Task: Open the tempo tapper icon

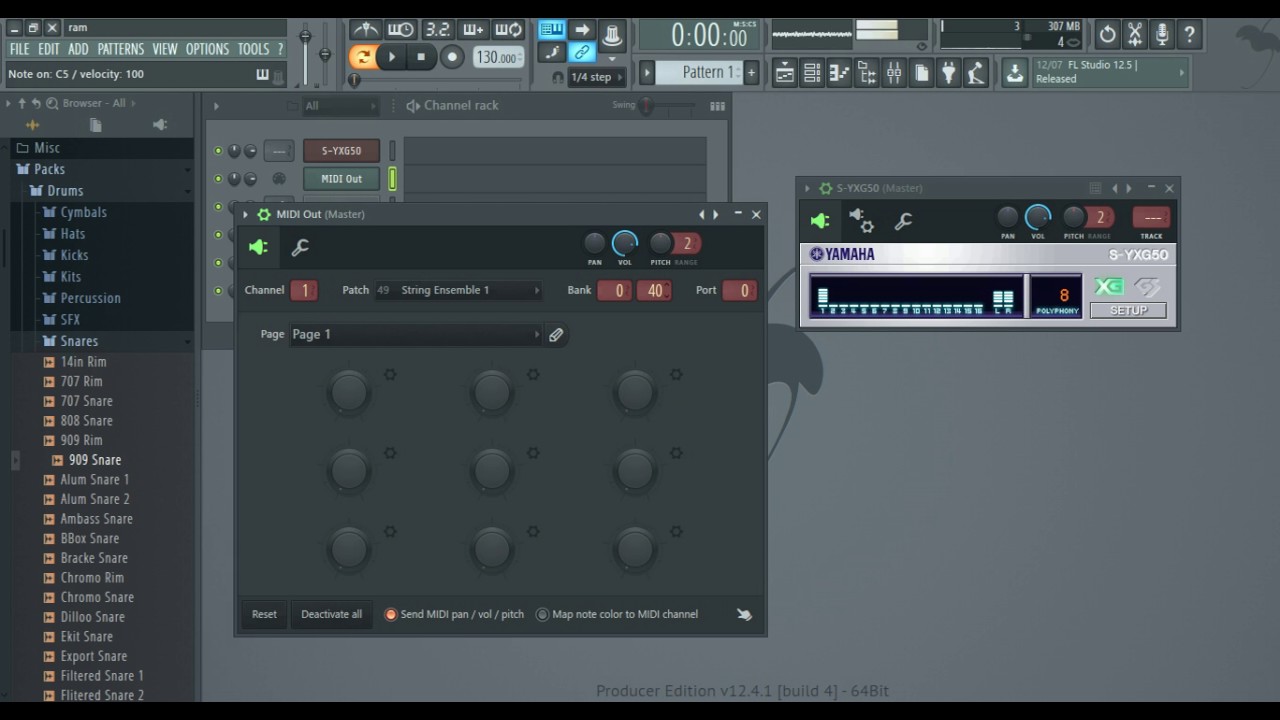Action: click(975, 72)
